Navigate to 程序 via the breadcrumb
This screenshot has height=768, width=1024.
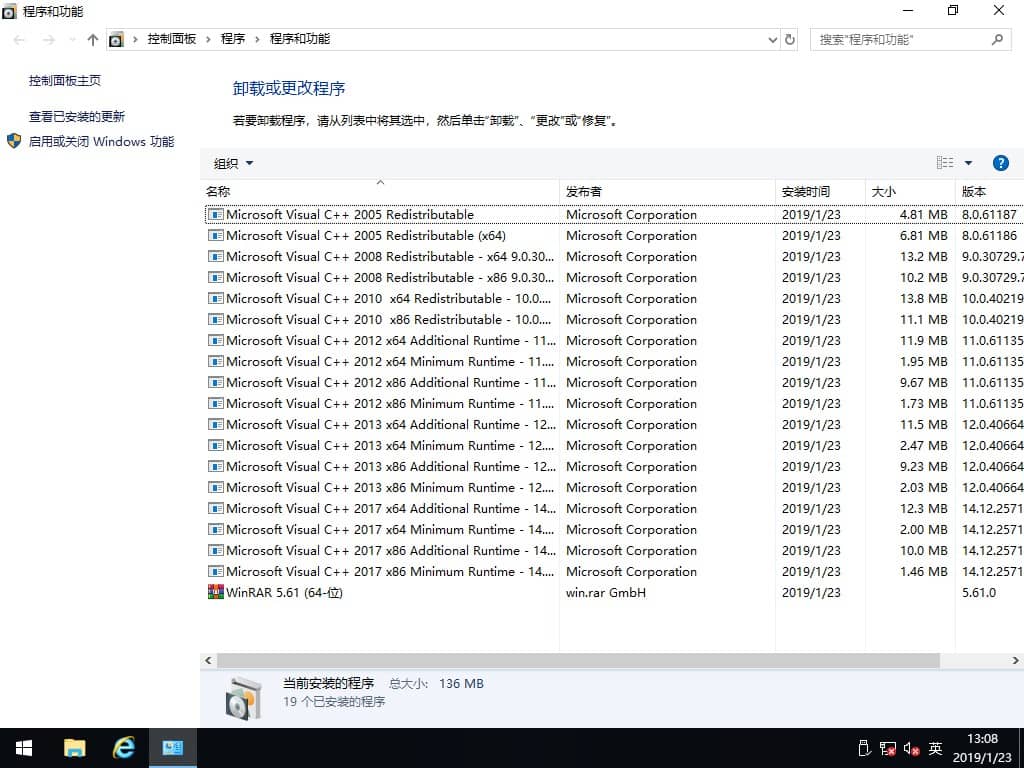232,38
